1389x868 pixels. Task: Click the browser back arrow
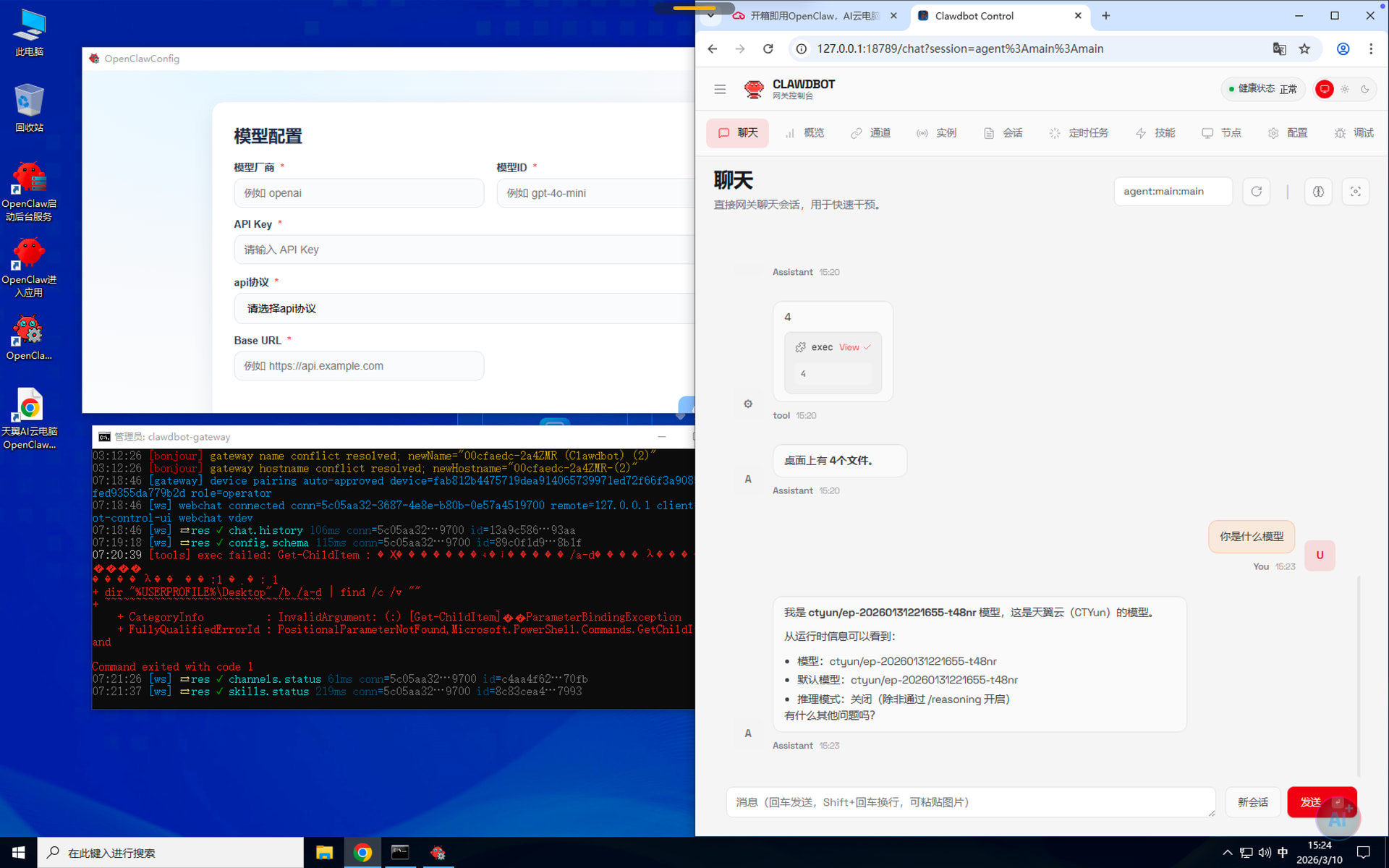tap(713, 48)
